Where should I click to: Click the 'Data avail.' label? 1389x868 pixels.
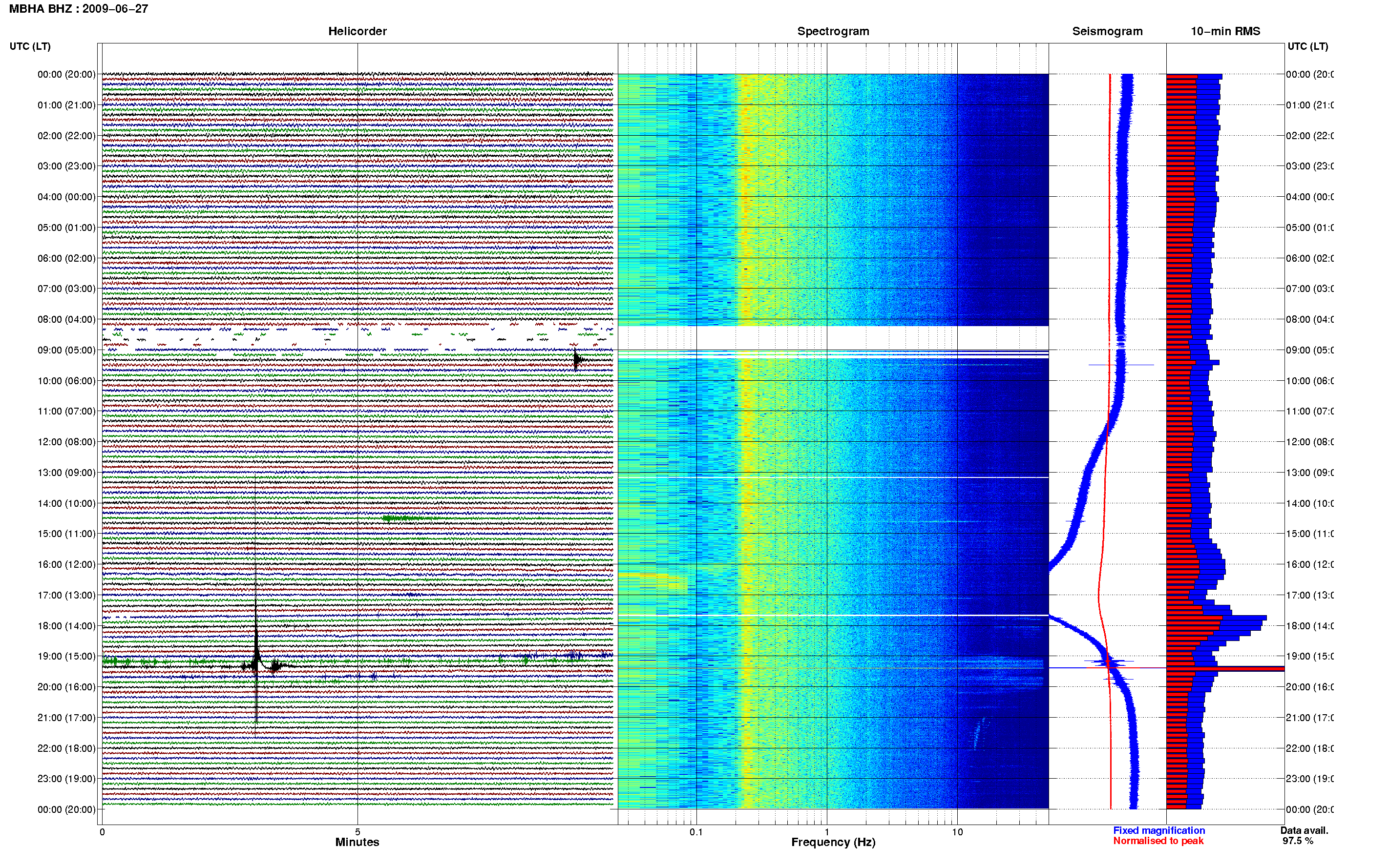pos(1304,830)
